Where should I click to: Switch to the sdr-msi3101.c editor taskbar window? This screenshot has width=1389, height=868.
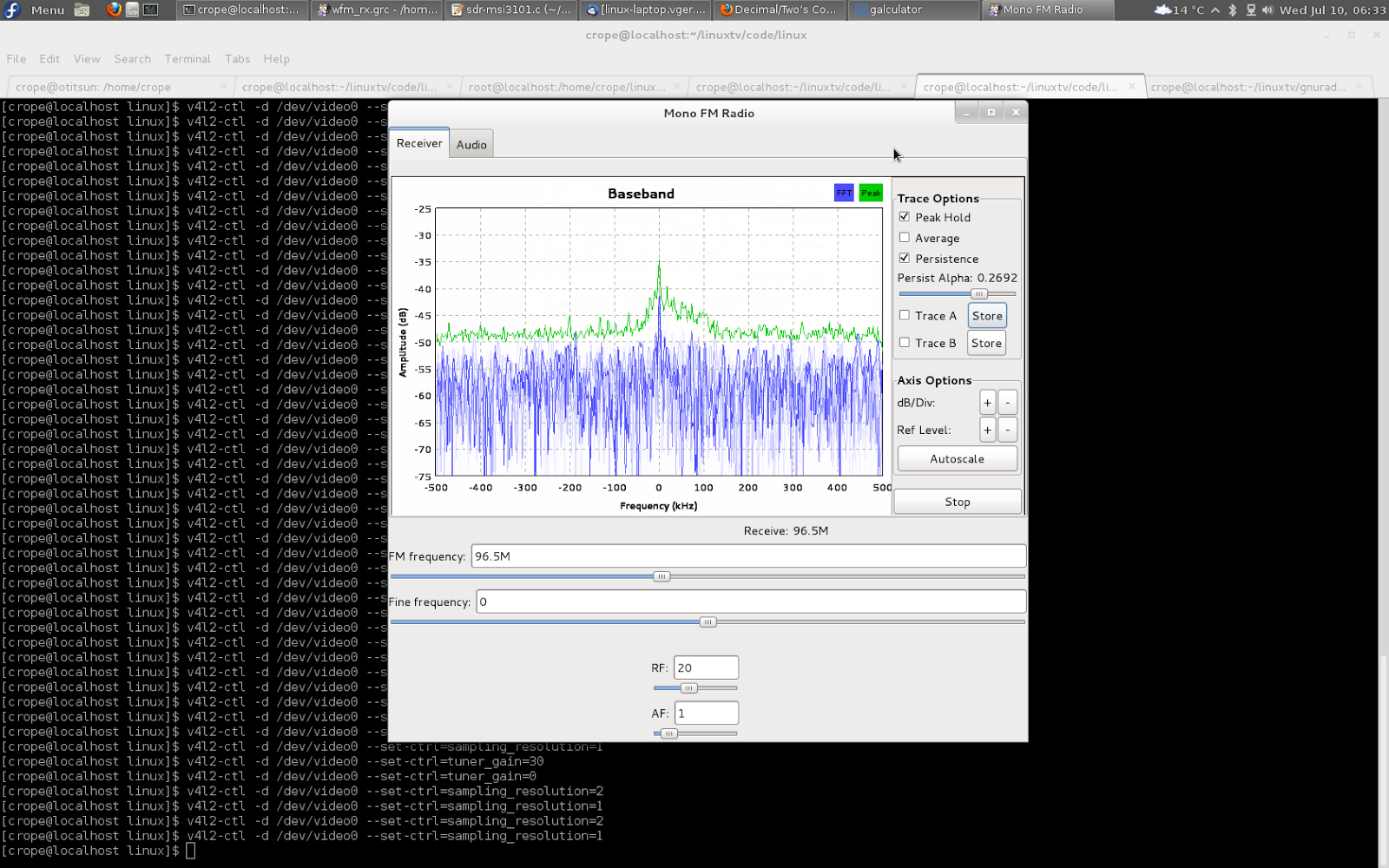click(511, 10)
